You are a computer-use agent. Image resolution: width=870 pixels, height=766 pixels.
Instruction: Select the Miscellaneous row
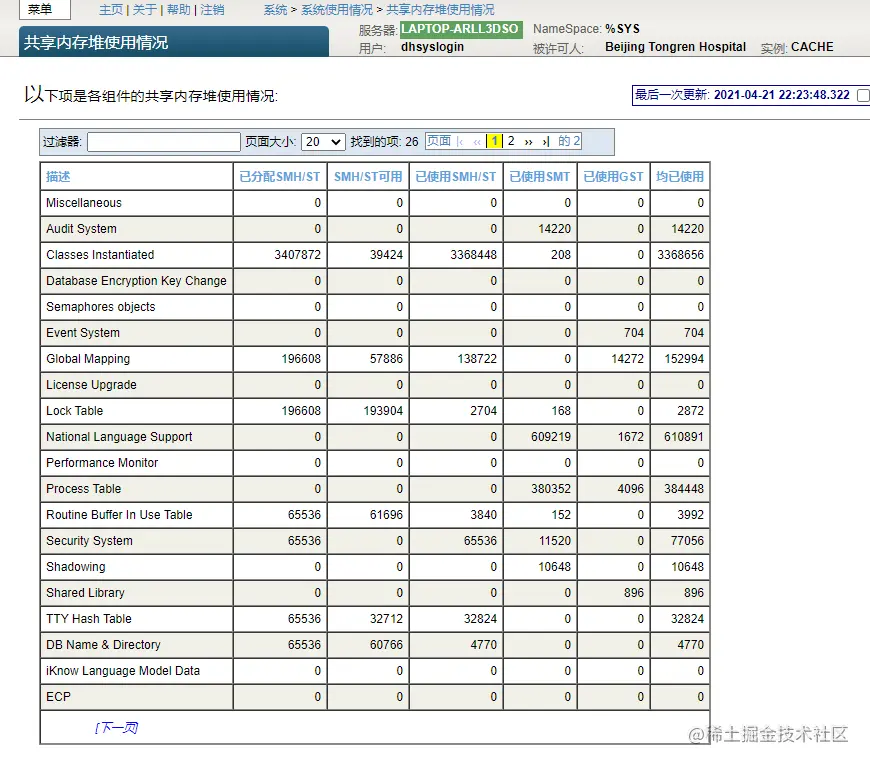pos(375,203)
